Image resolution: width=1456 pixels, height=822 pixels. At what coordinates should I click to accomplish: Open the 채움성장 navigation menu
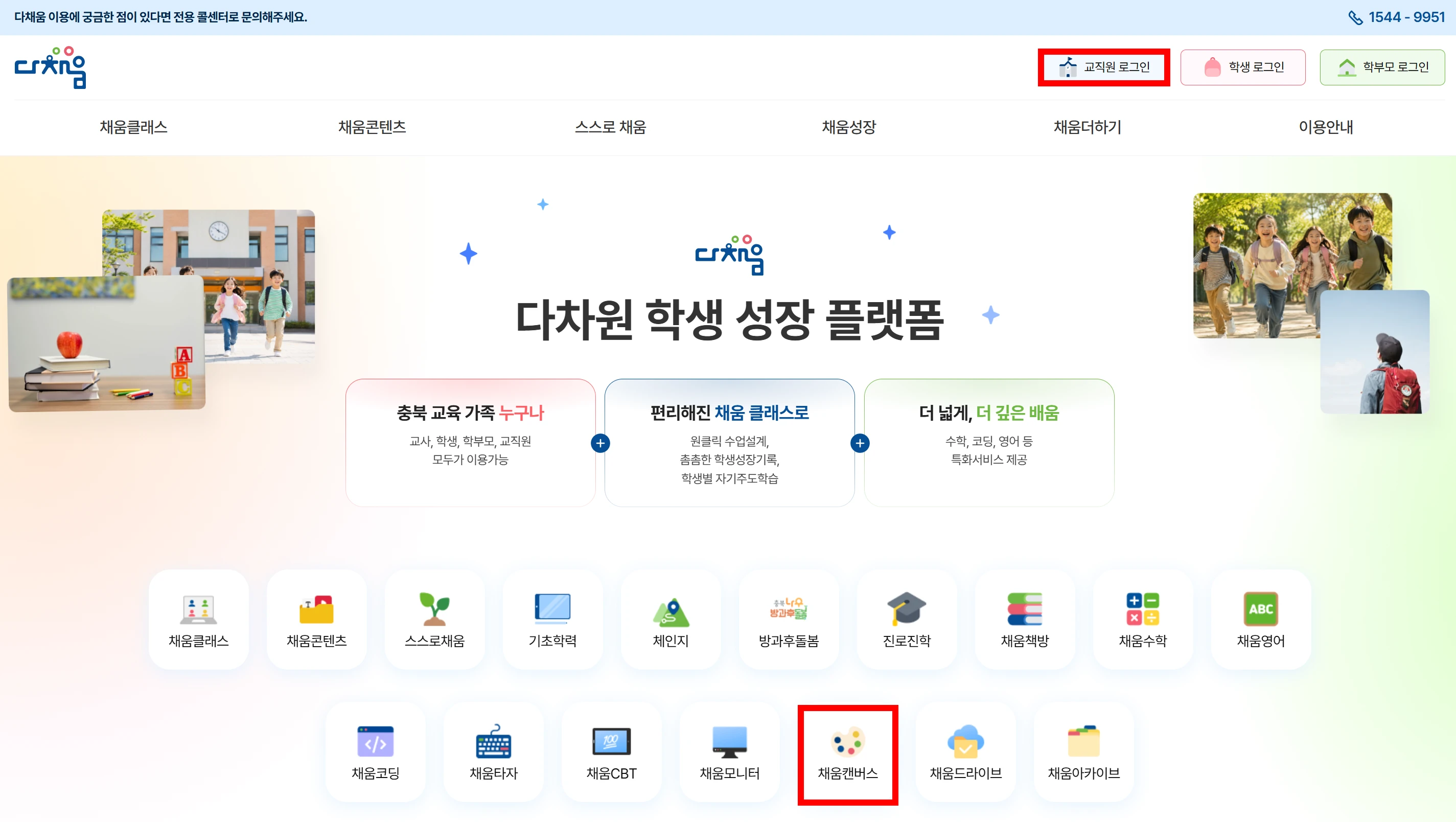(x=849, y=127)
